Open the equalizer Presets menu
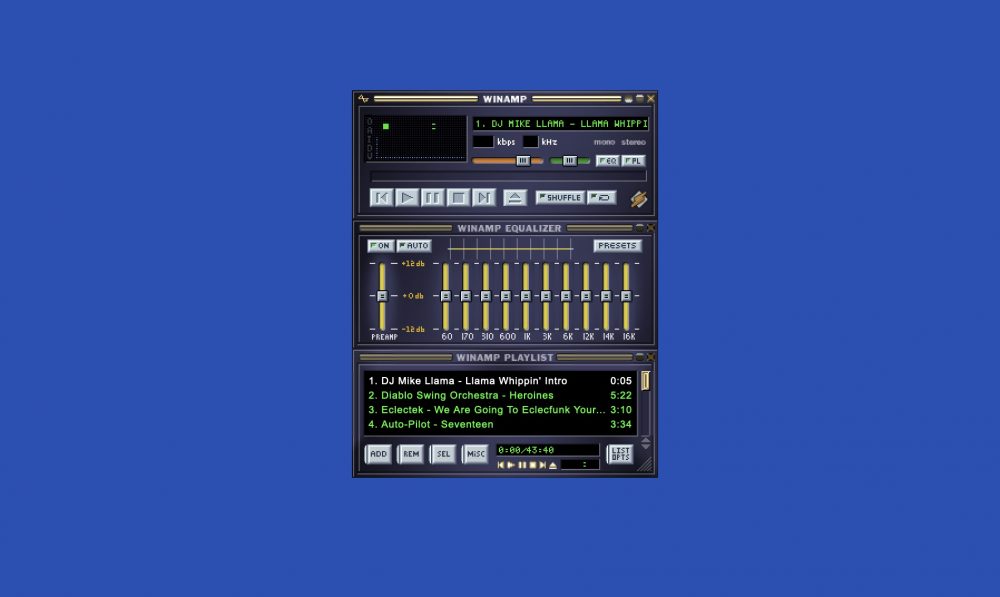Image resolution: width=1000 pixels, height=597 pixels. click(x=617, y=246)
